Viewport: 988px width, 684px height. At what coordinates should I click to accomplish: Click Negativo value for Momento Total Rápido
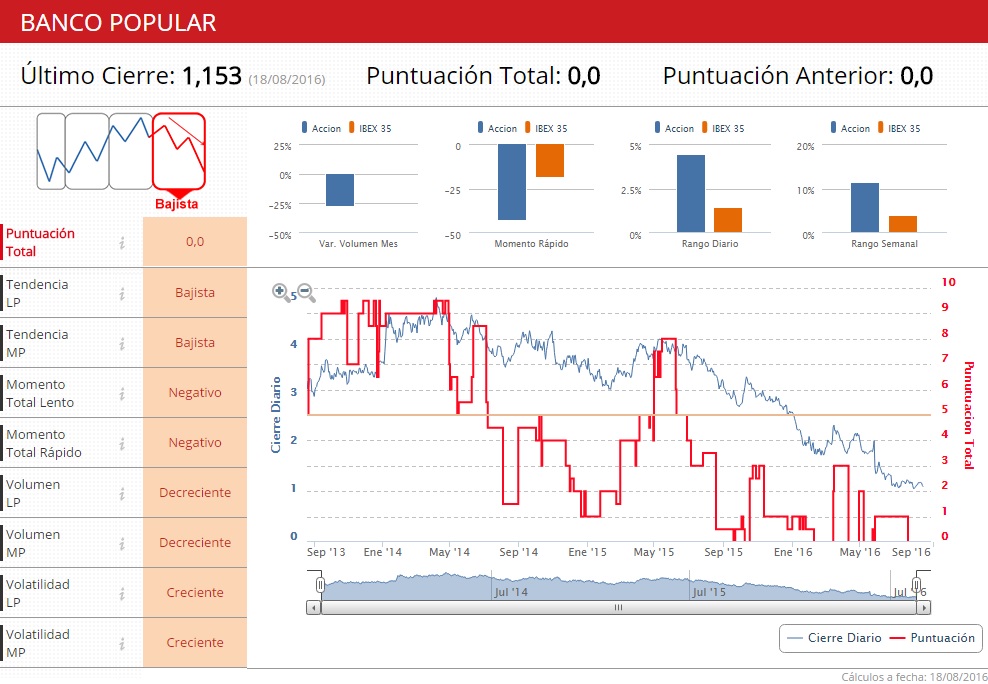(x=195, y=443)
